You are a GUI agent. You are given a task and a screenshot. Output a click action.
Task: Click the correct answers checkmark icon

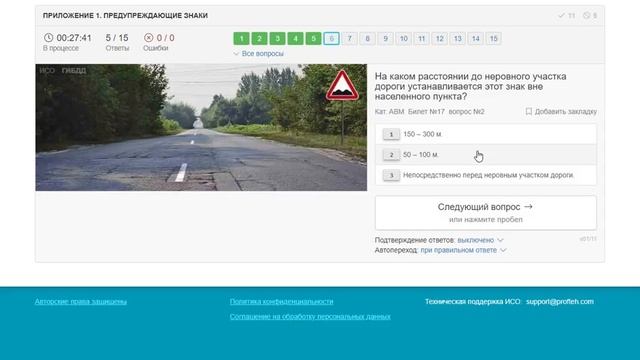561,16
